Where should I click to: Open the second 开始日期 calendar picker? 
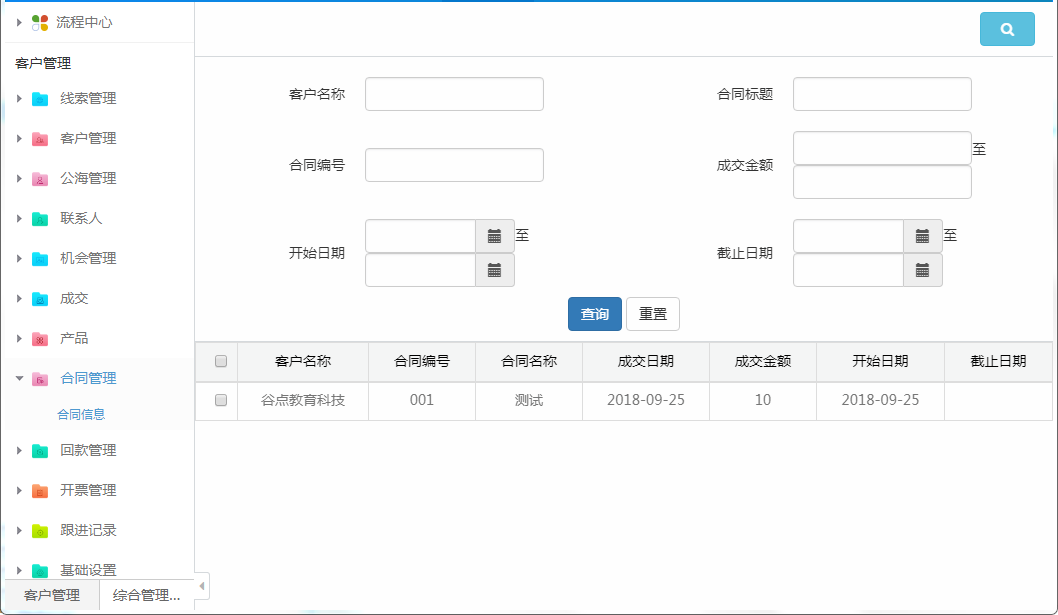494,270
